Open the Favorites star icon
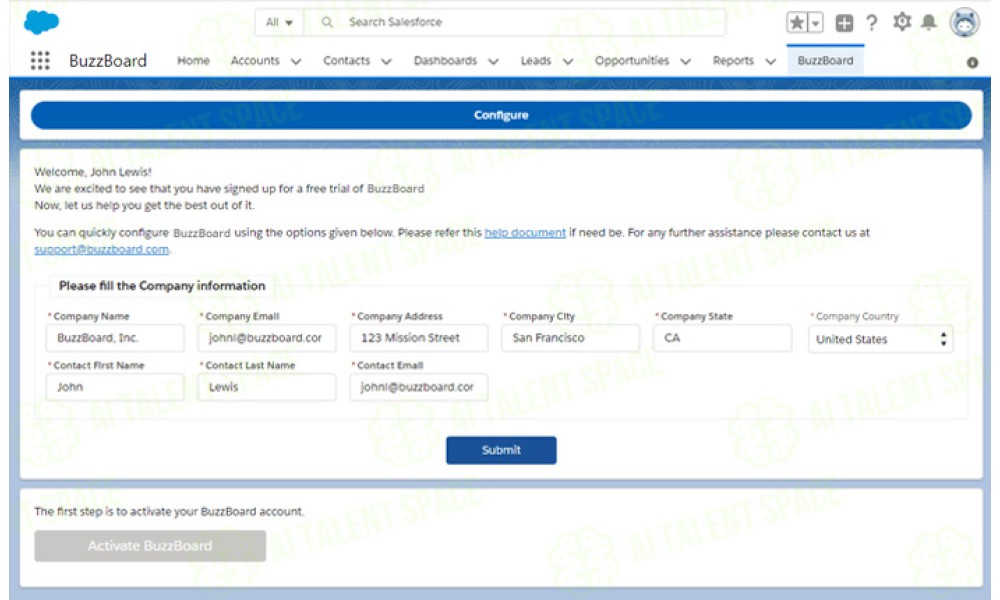The width and height of the screenshot is (1000, 600). tap(797, 23)
